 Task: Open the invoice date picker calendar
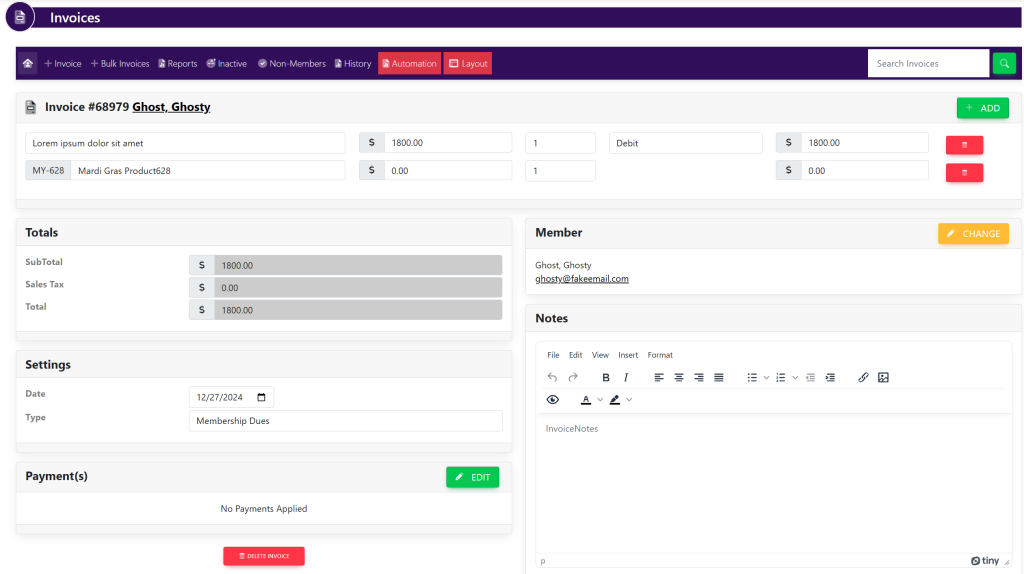(x=262, y=397)
